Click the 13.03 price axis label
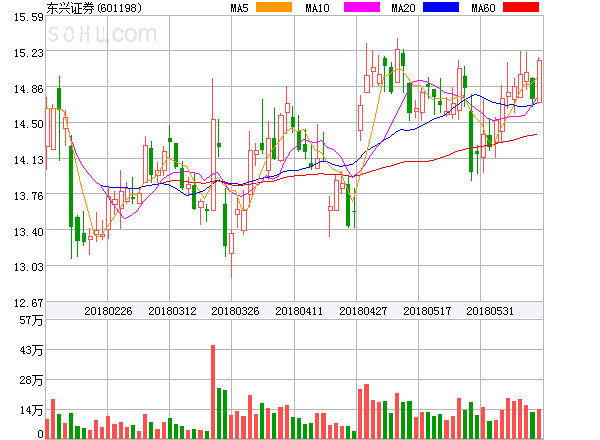The height and width of the screenshot is (440, 600). pos(29,267)
